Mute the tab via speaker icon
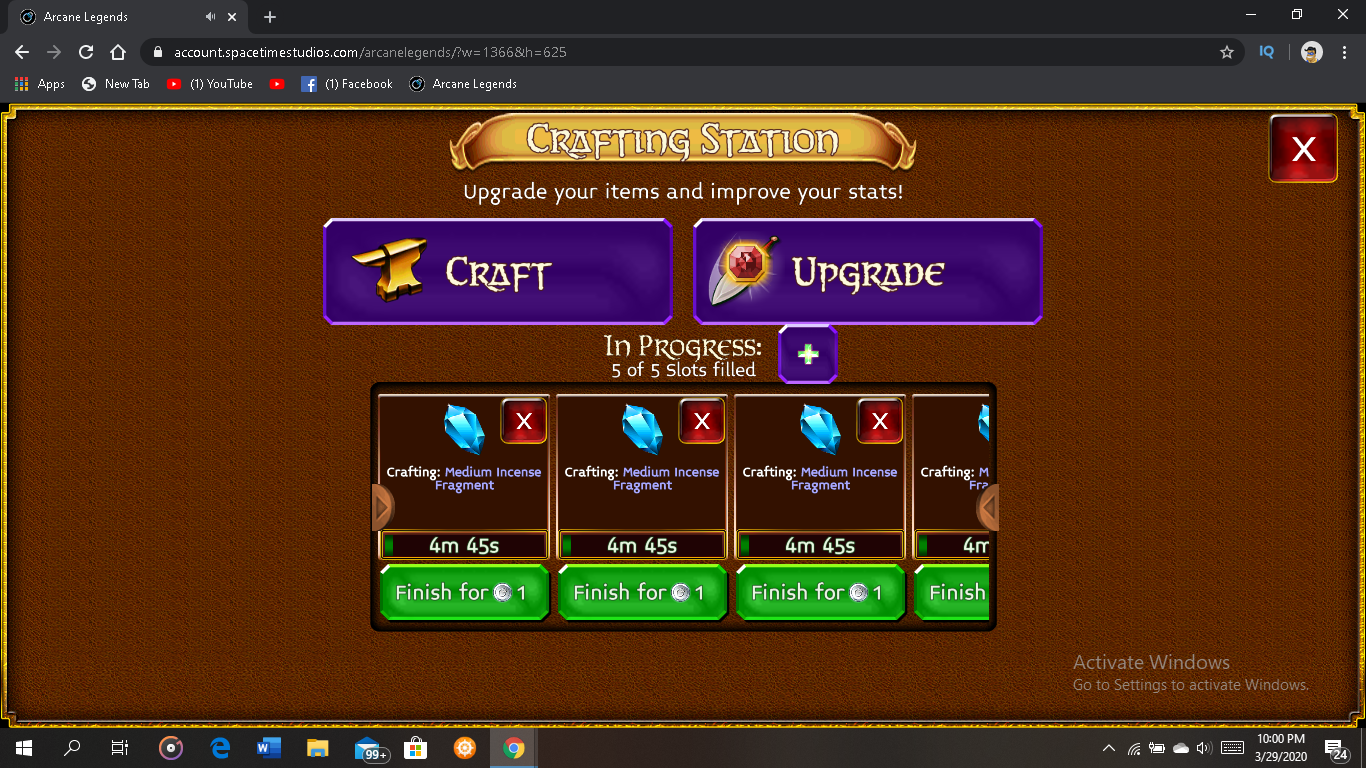This screenshot has width=1366, height=768. [211, 17]
